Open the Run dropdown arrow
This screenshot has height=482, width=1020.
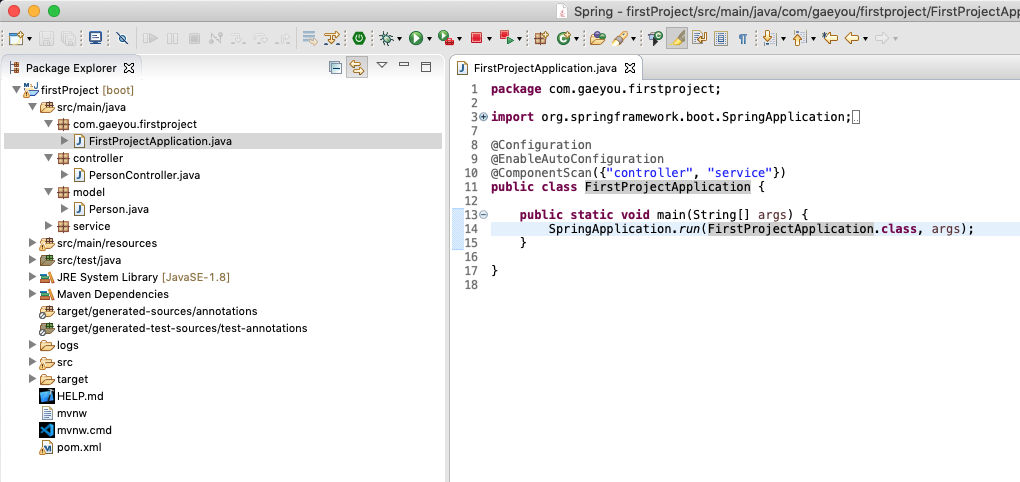[x=429, y=40]
